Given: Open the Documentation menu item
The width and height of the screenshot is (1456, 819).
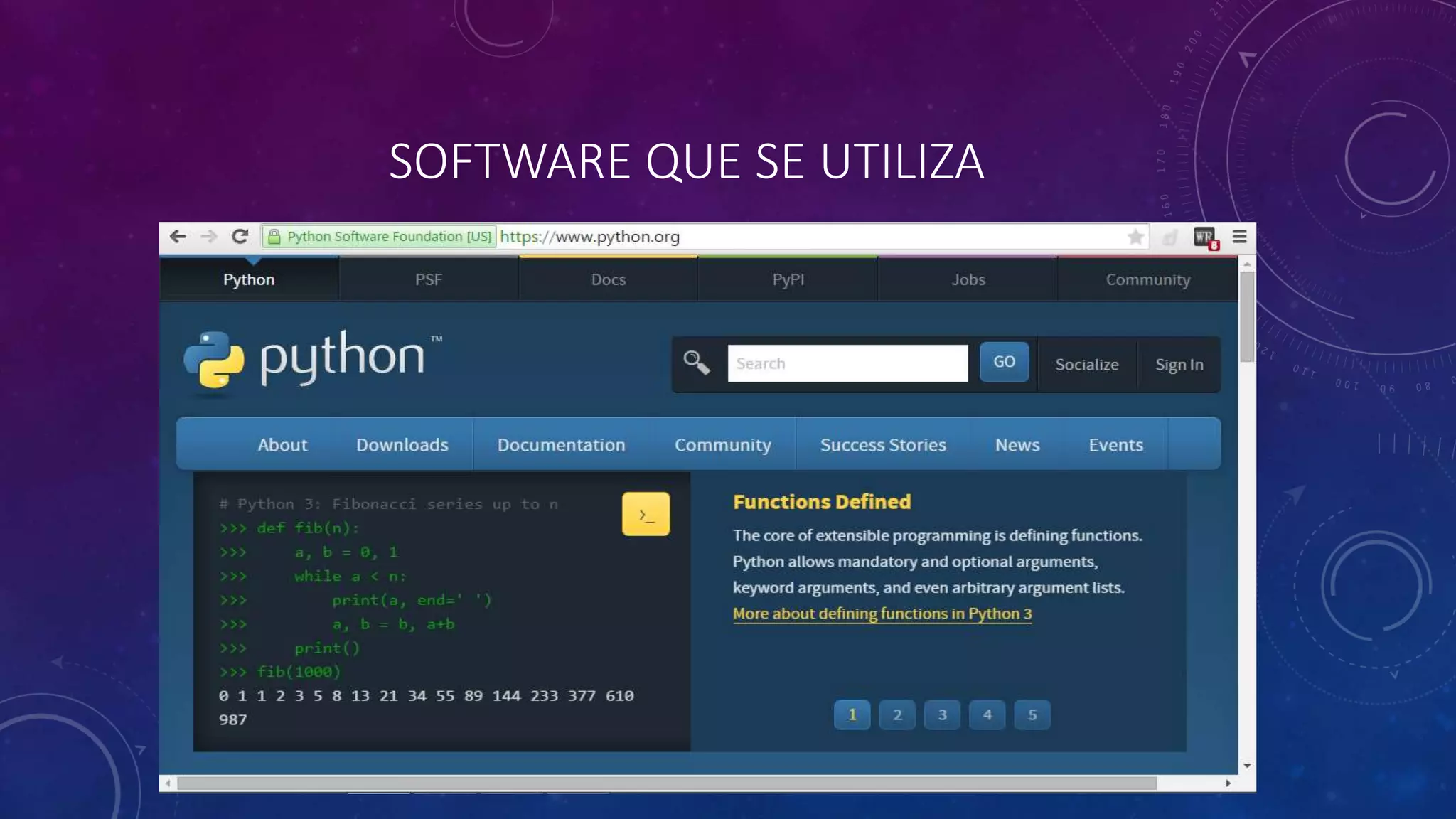Looking at the screenshot, I should pyautogui.click(x=561, y=445).
